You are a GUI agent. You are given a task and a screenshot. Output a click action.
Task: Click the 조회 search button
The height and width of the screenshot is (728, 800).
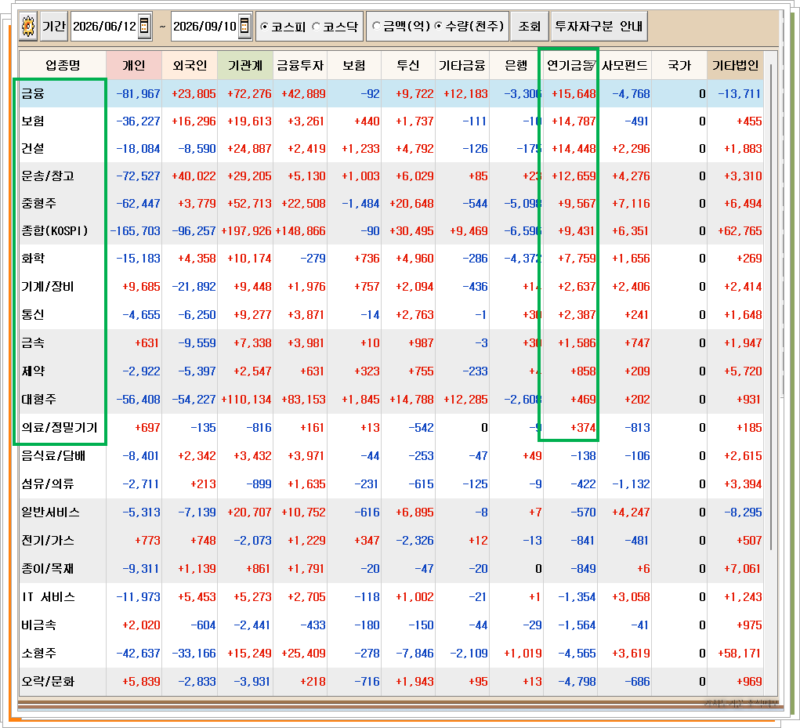click(529, 26)
